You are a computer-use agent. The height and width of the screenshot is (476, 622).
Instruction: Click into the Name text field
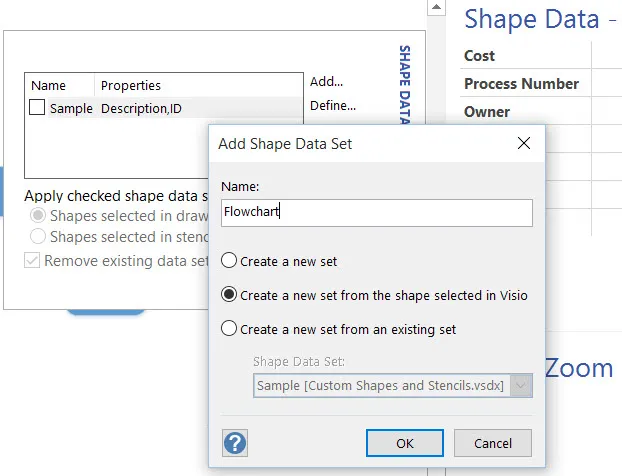377,213
